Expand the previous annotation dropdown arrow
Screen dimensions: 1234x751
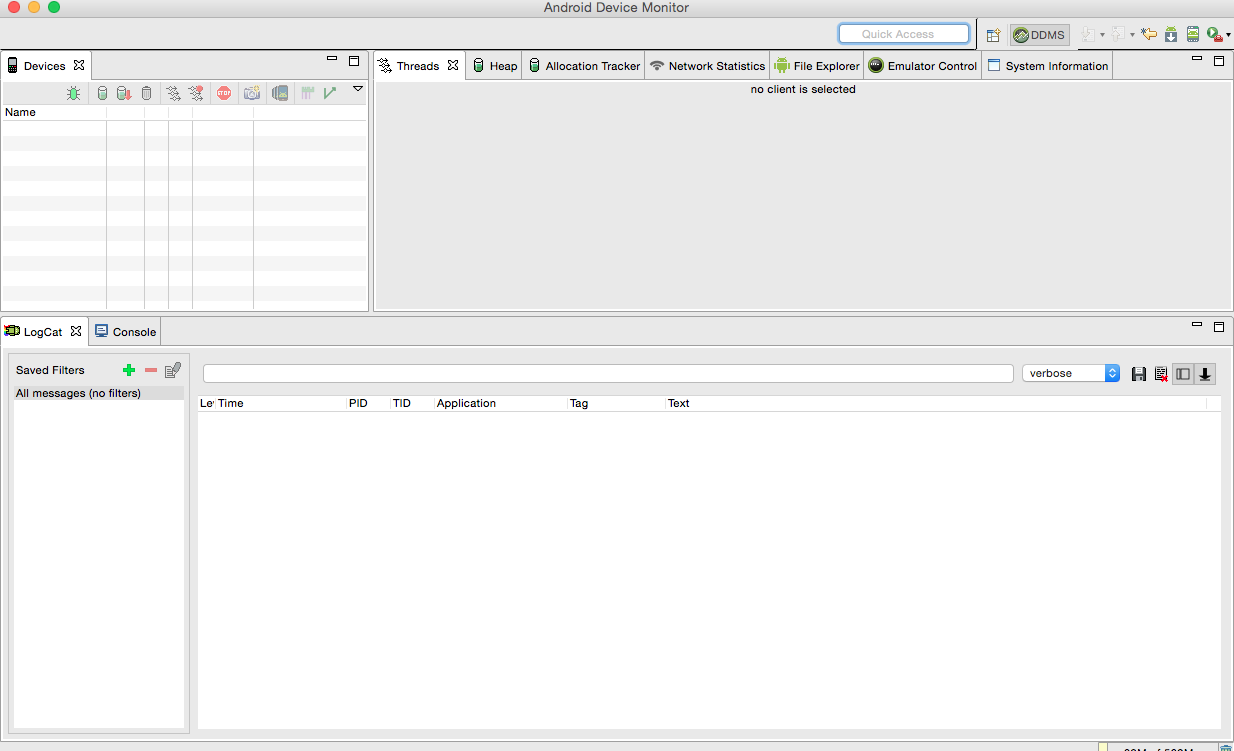coord(1132,36)
